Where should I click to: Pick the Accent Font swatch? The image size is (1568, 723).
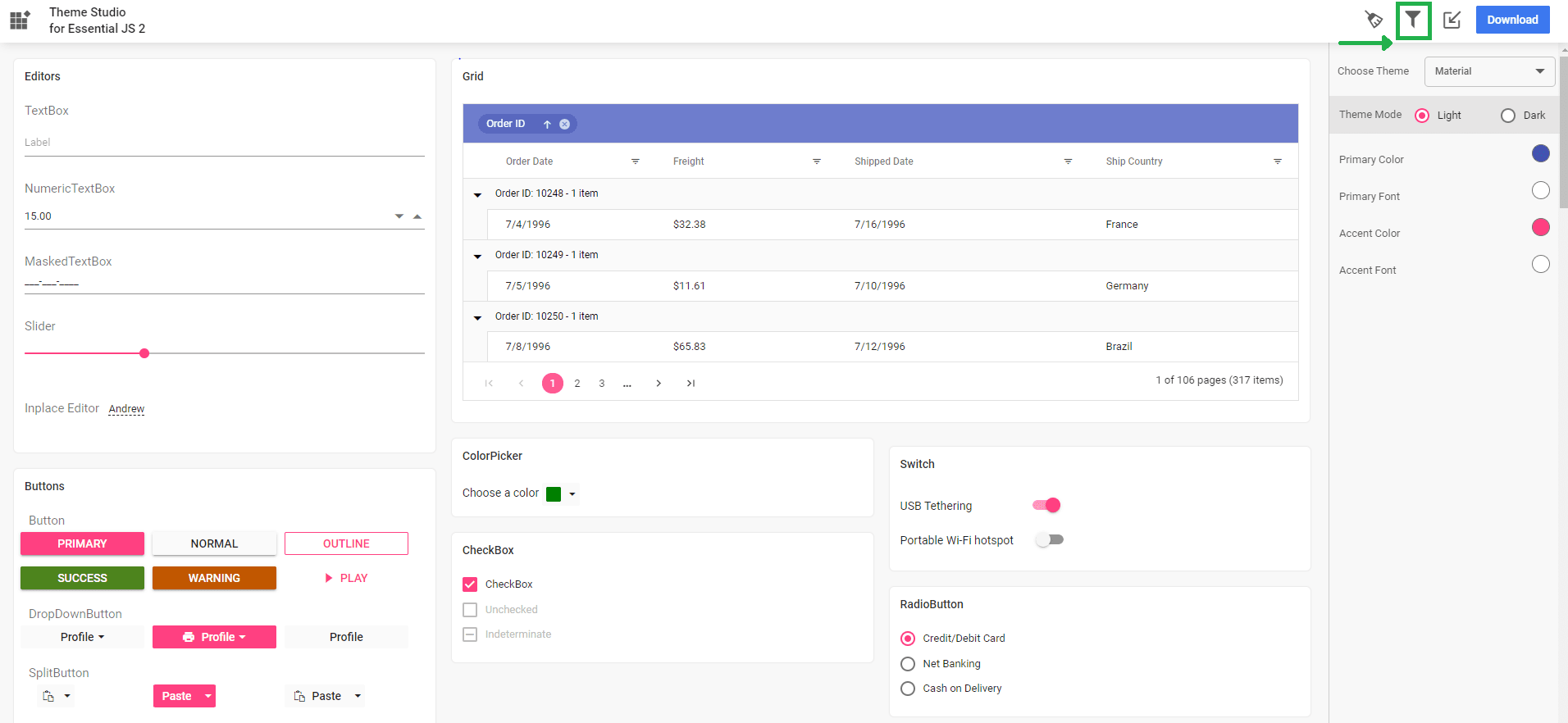(x=1541, y=264)
